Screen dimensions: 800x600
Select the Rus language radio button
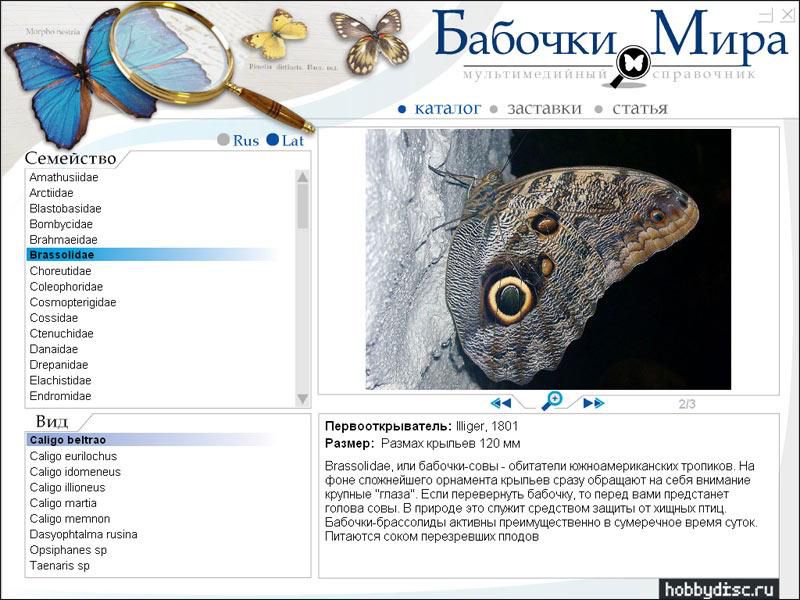224,141
